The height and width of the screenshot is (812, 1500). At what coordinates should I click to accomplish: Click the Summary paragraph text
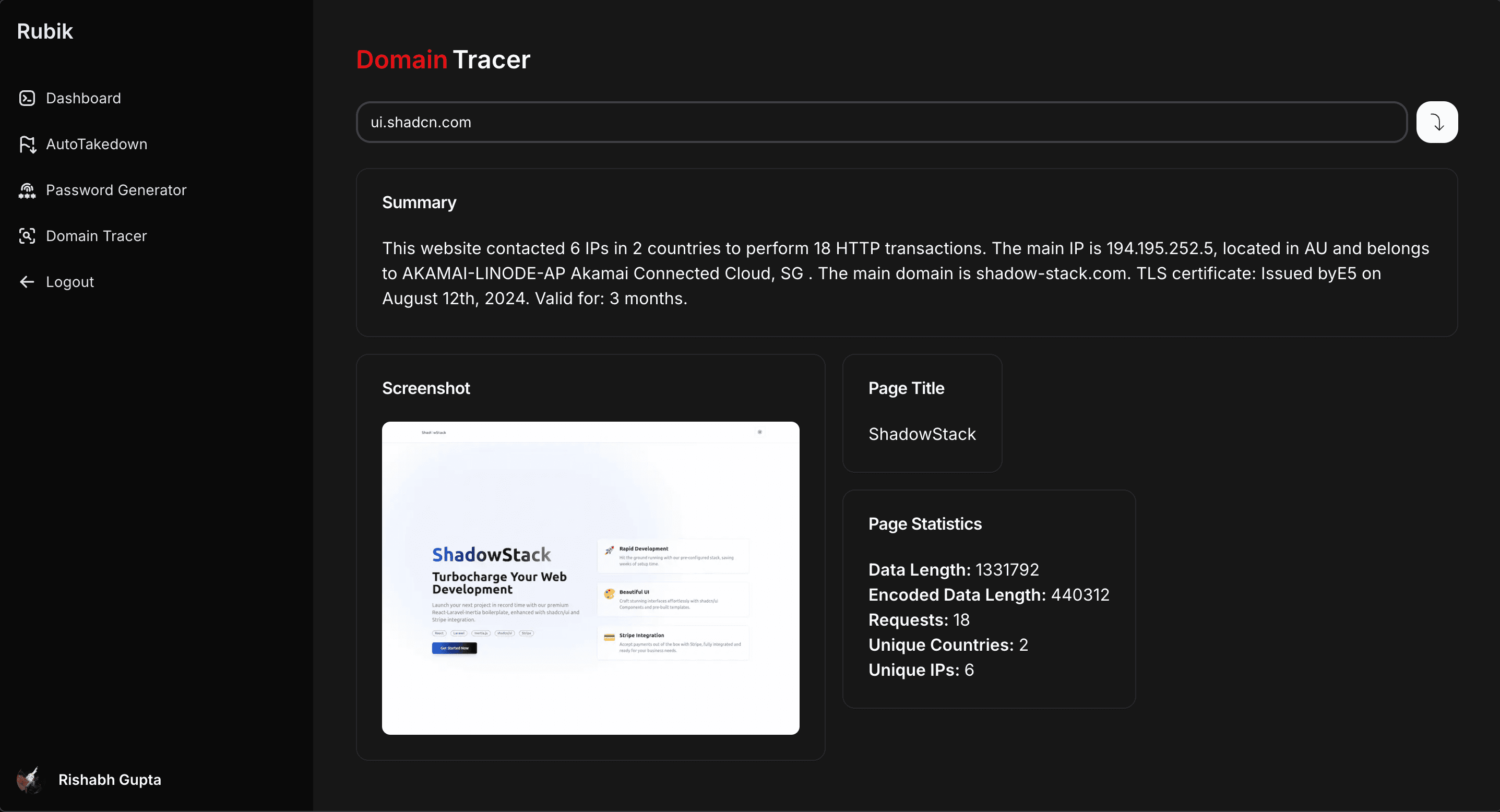click(905, 273)
